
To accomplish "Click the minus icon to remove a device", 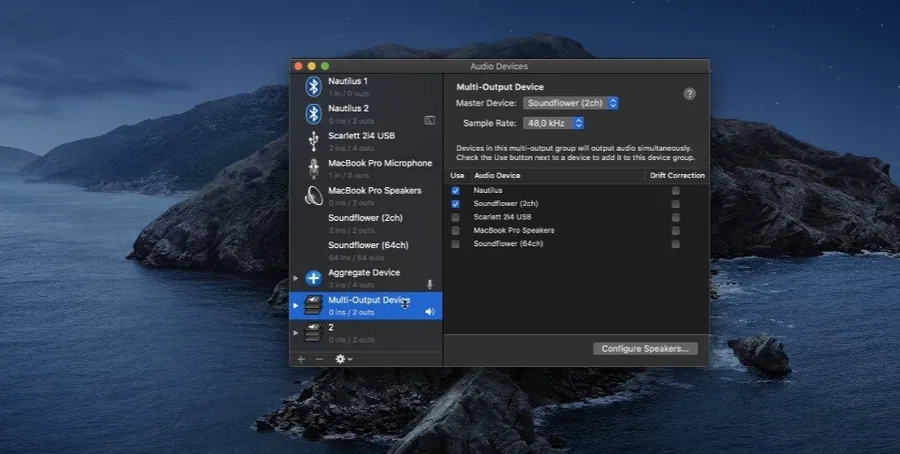I will 319,359.
